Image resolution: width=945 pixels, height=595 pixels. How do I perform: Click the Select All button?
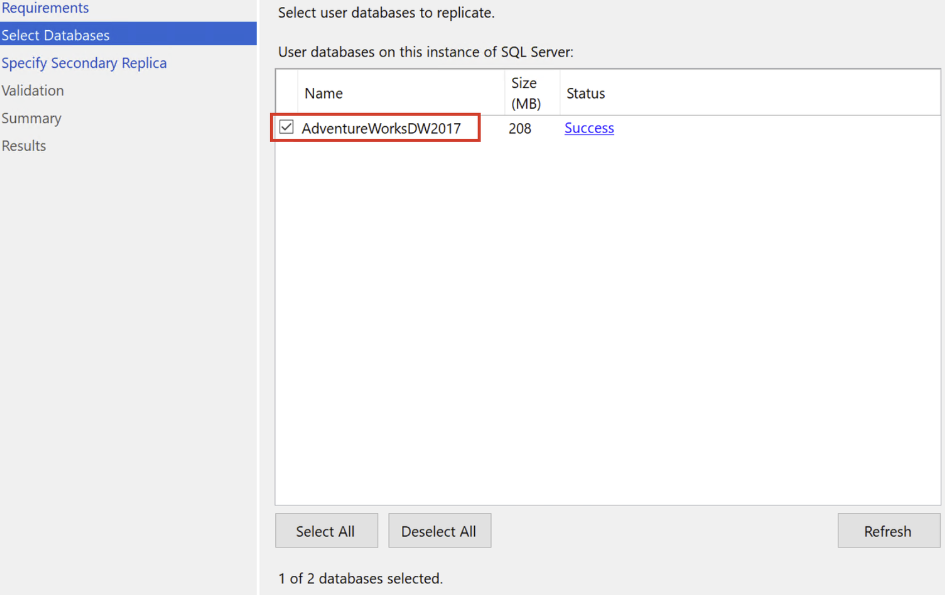click(x=326, y=530)
